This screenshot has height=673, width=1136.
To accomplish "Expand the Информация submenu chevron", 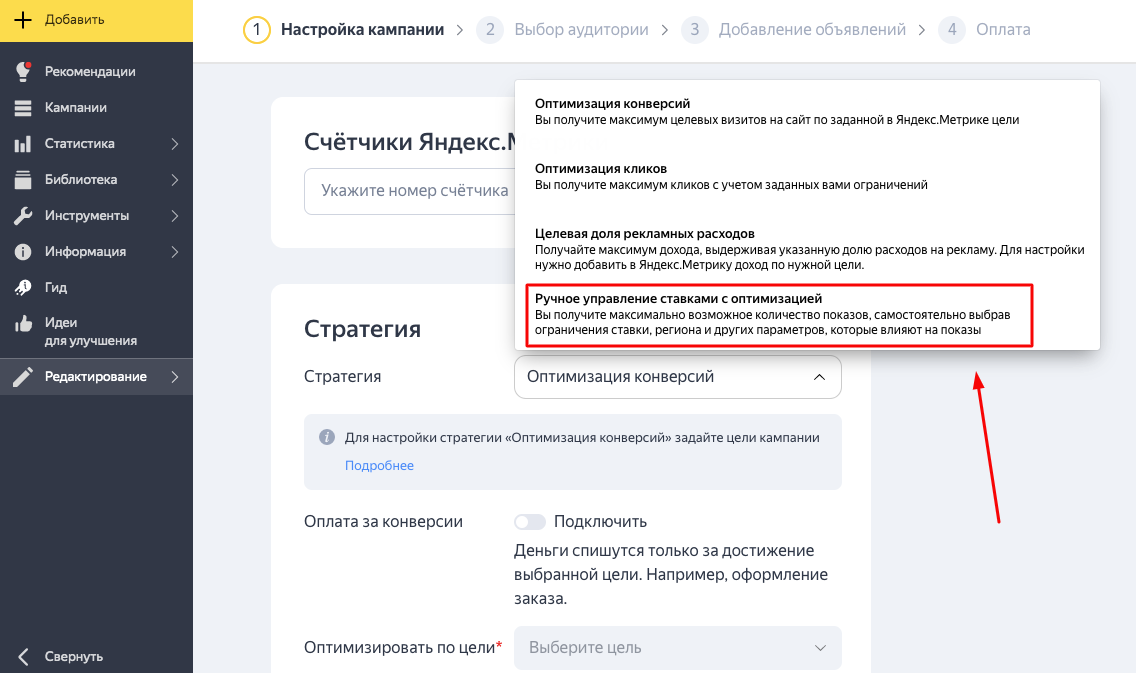I will 175,251.
